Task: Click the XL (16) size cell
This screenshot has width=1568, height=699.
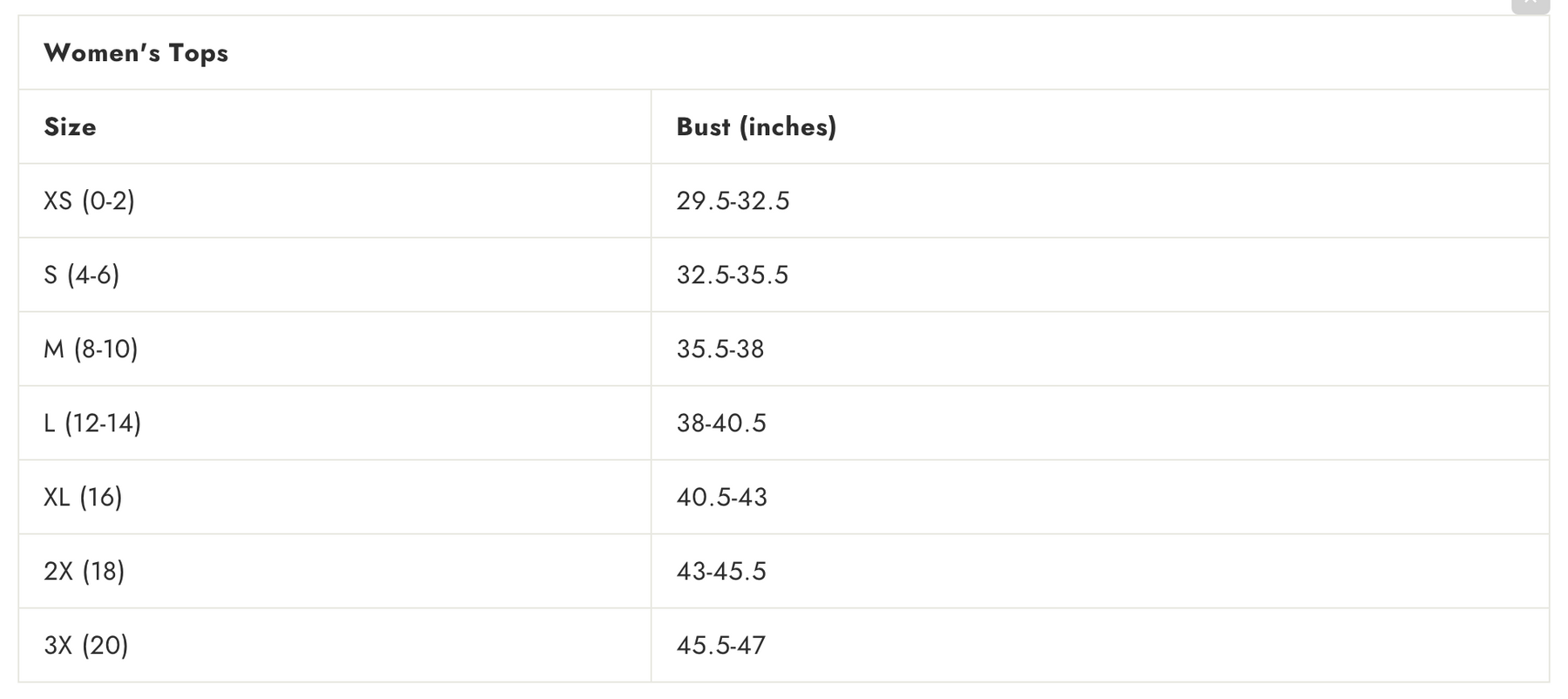Action: pyautogui.click(x=335, y=497)
